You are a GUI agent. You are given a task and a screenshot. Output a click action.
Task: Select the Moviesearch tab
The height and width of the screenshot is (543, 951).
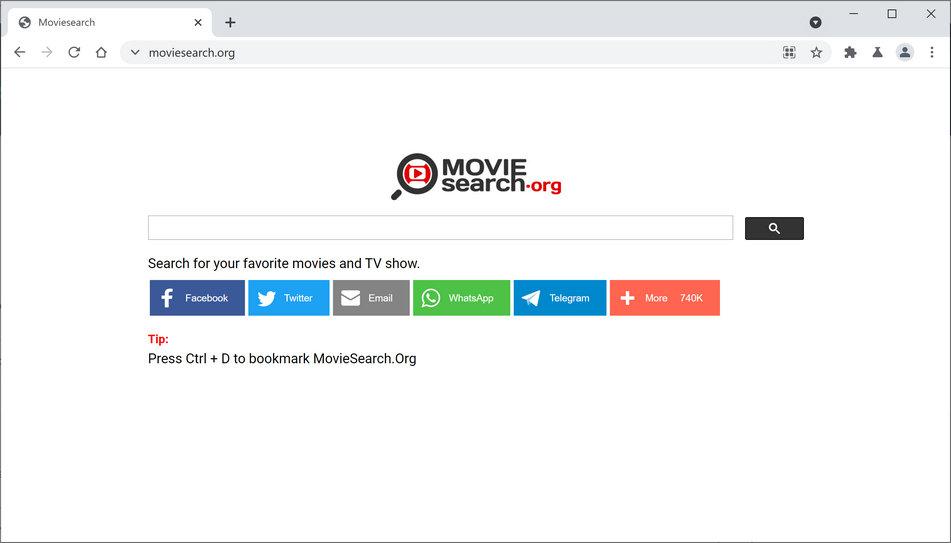pyautogui.click(x=109, y=22)
